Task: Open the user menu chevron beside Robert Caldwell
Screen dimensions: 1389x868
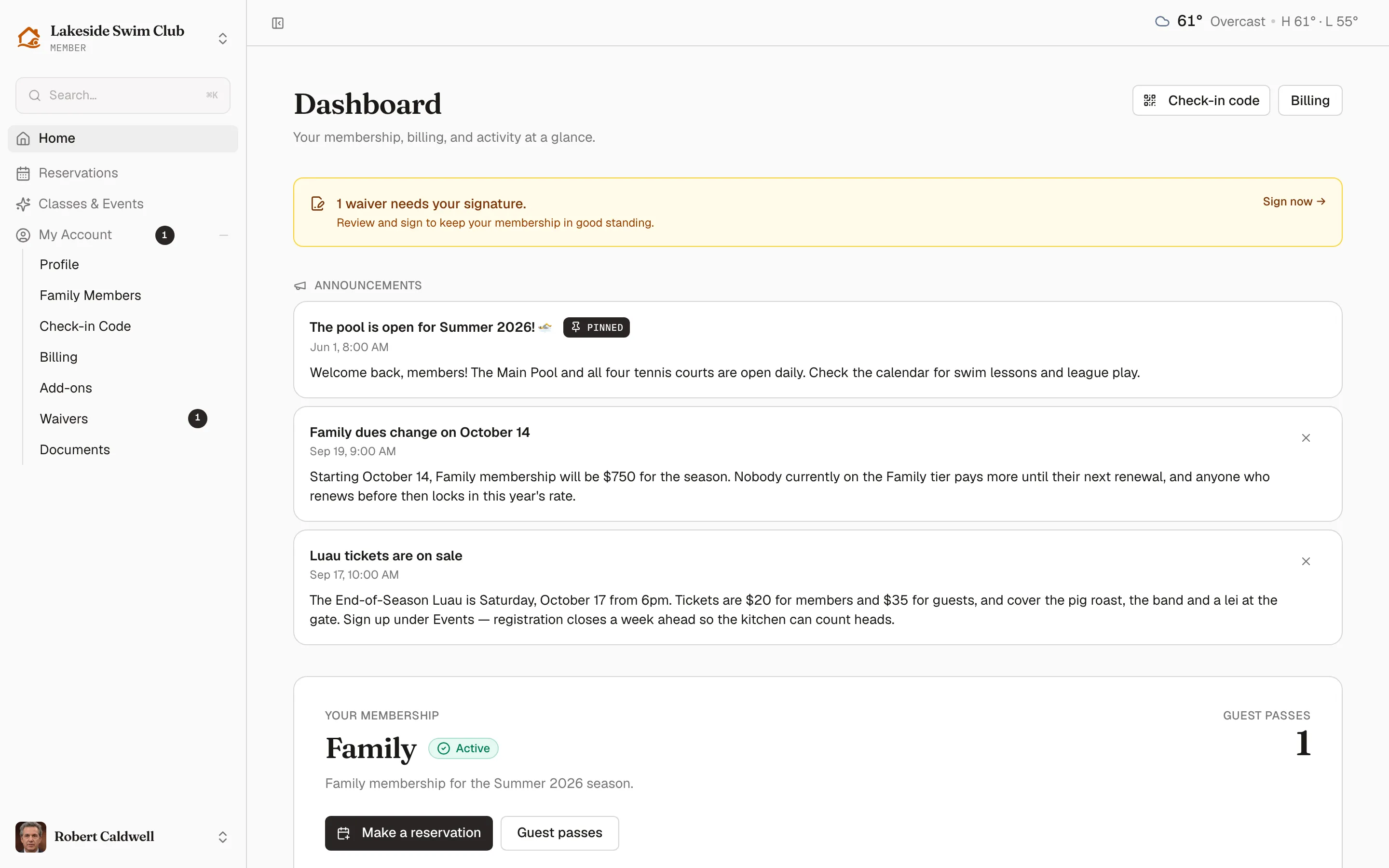Action: (223, 837)
